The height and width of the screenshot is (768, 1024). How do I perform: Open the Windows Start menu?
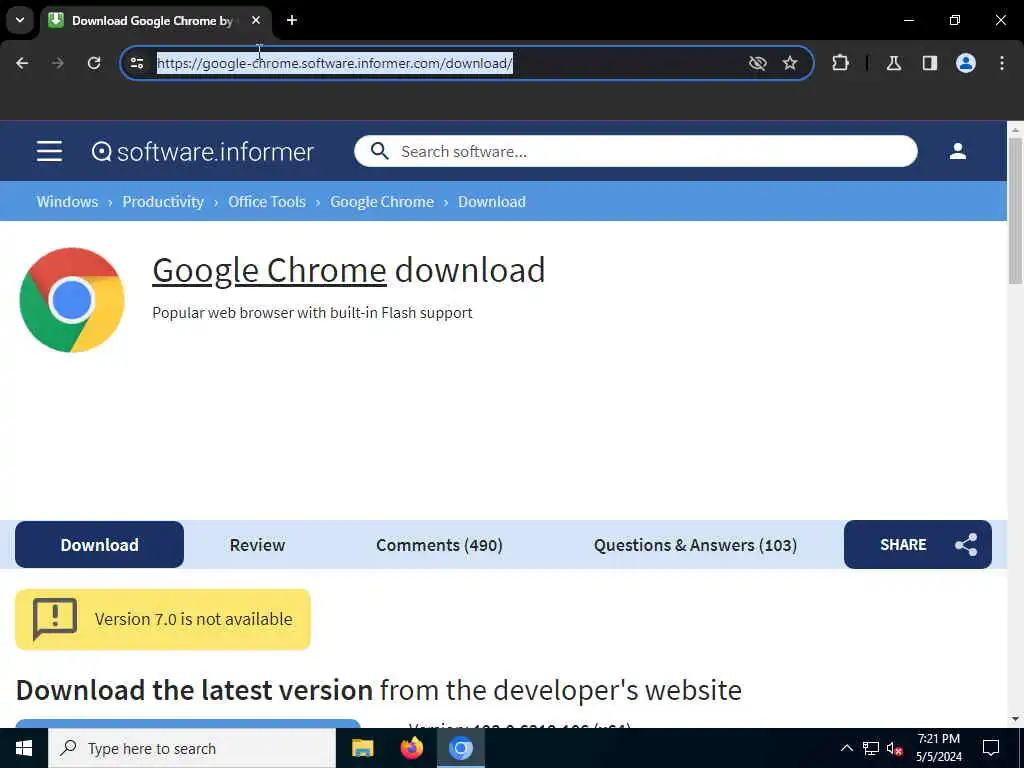(24, 748)
